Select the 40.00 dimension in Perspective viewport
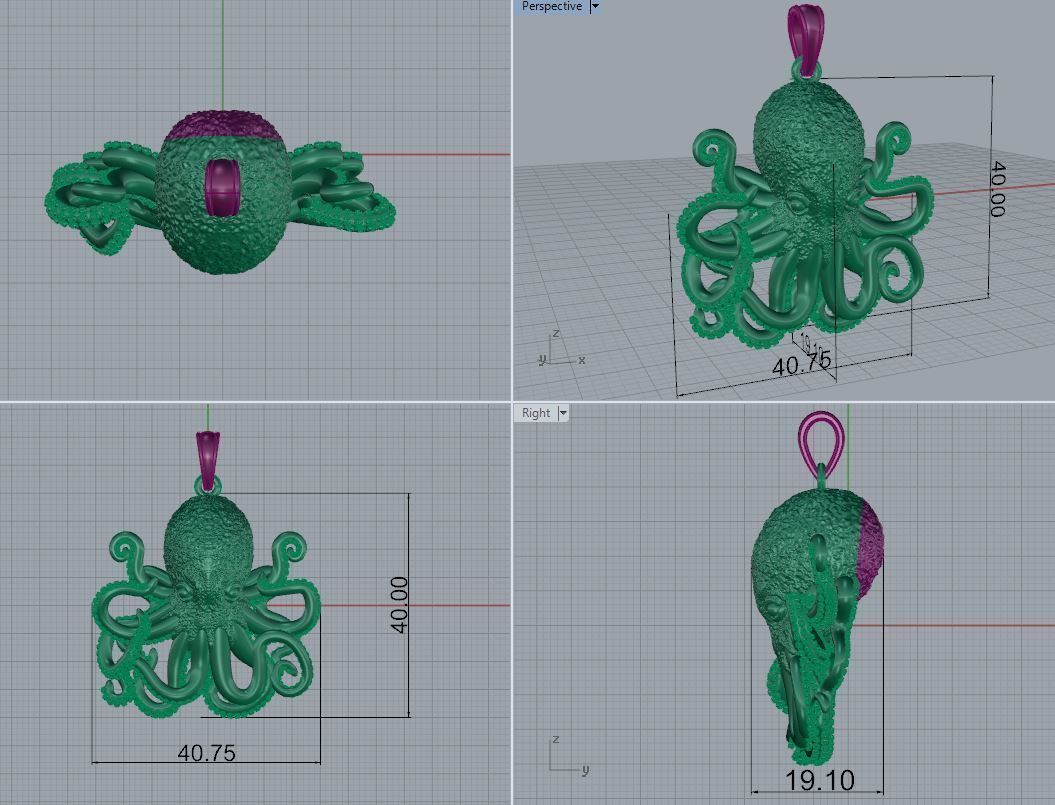The height and width of the screenshot is (805, 1055). [998, 189]
